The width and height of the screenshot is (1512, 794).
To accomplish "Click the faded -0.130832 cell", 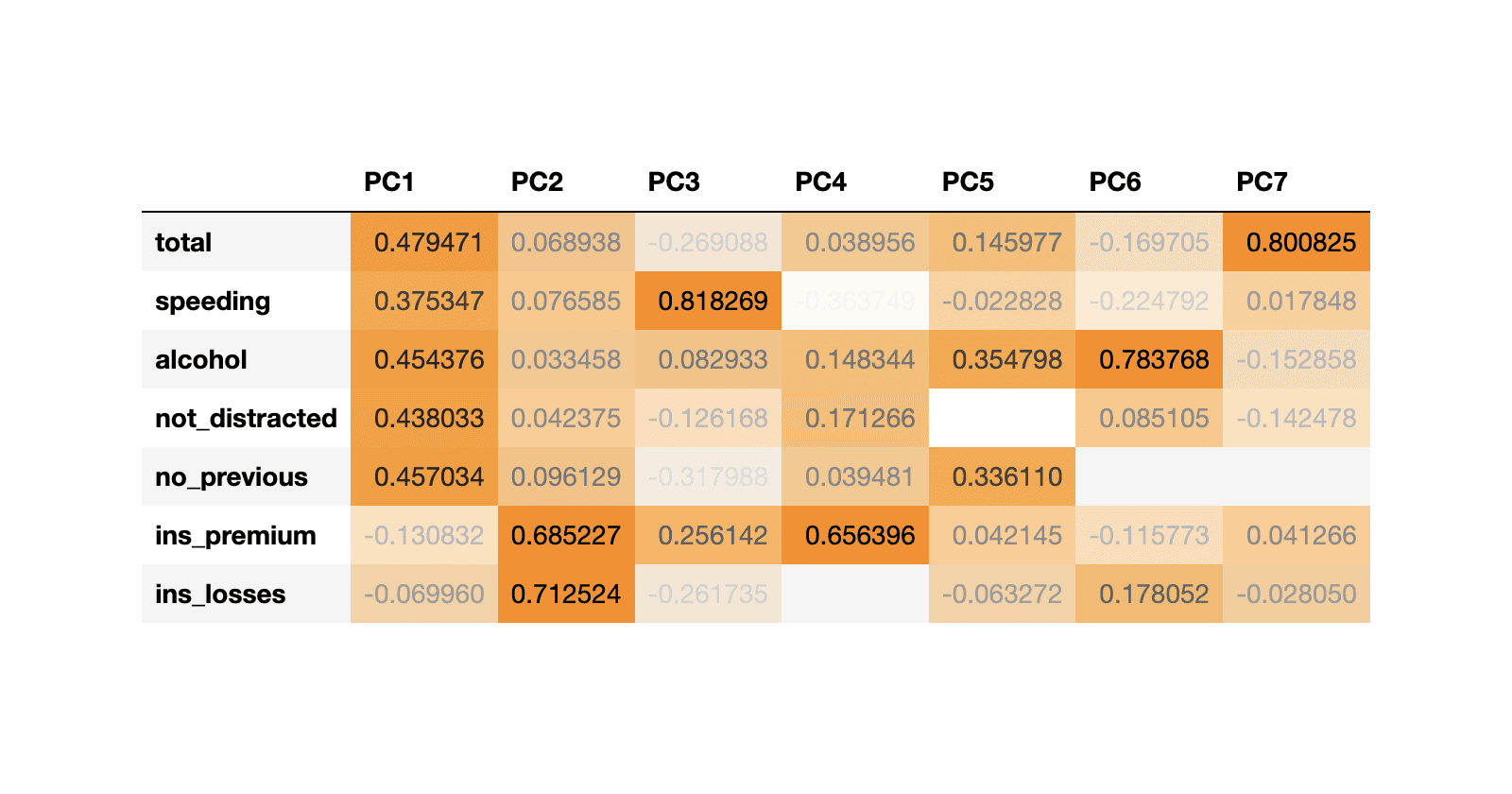I will (423, 536).
